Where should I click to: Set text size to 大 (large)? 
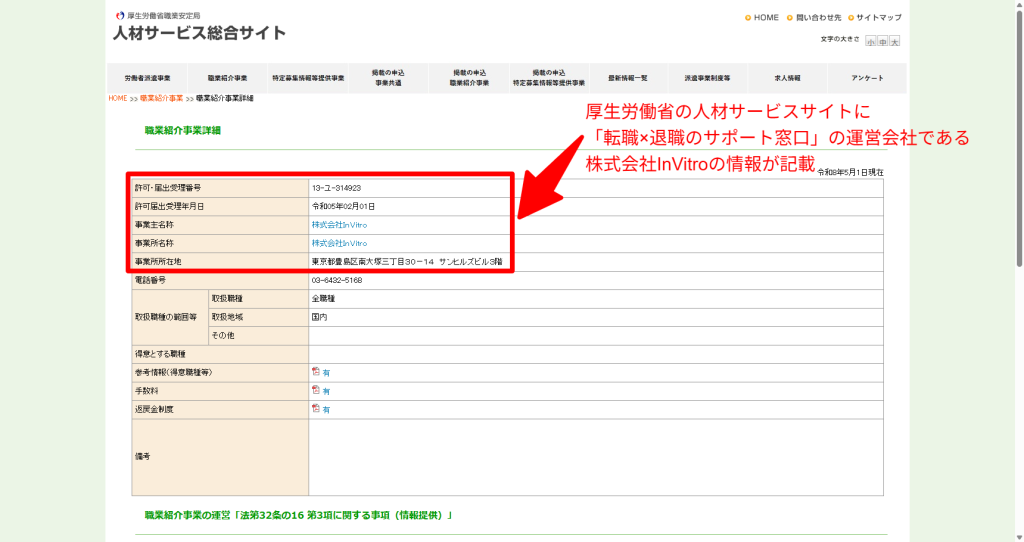click(895, 41)
